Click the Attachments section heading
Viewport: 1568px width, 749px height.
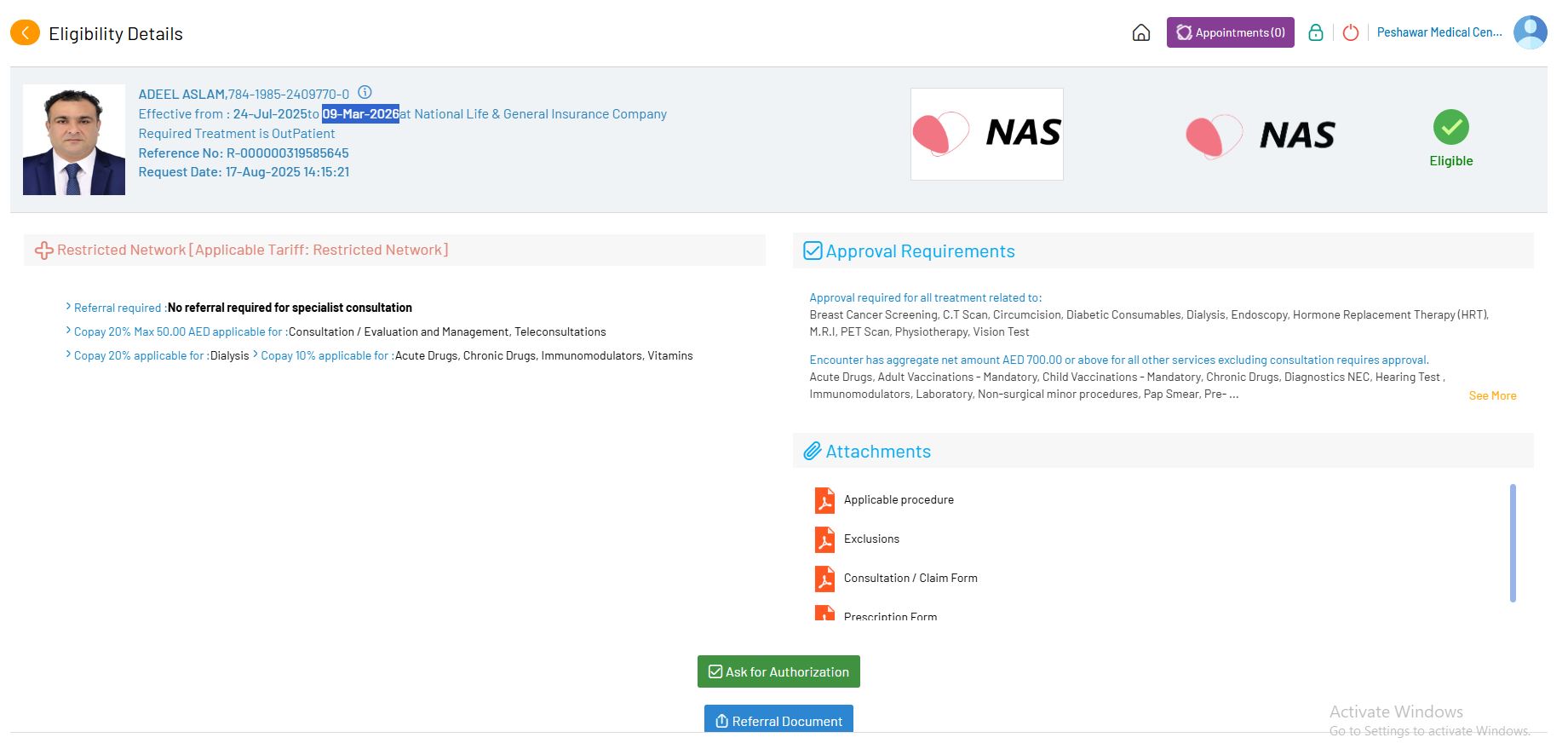pyautogui.click(x=878, y=452)
